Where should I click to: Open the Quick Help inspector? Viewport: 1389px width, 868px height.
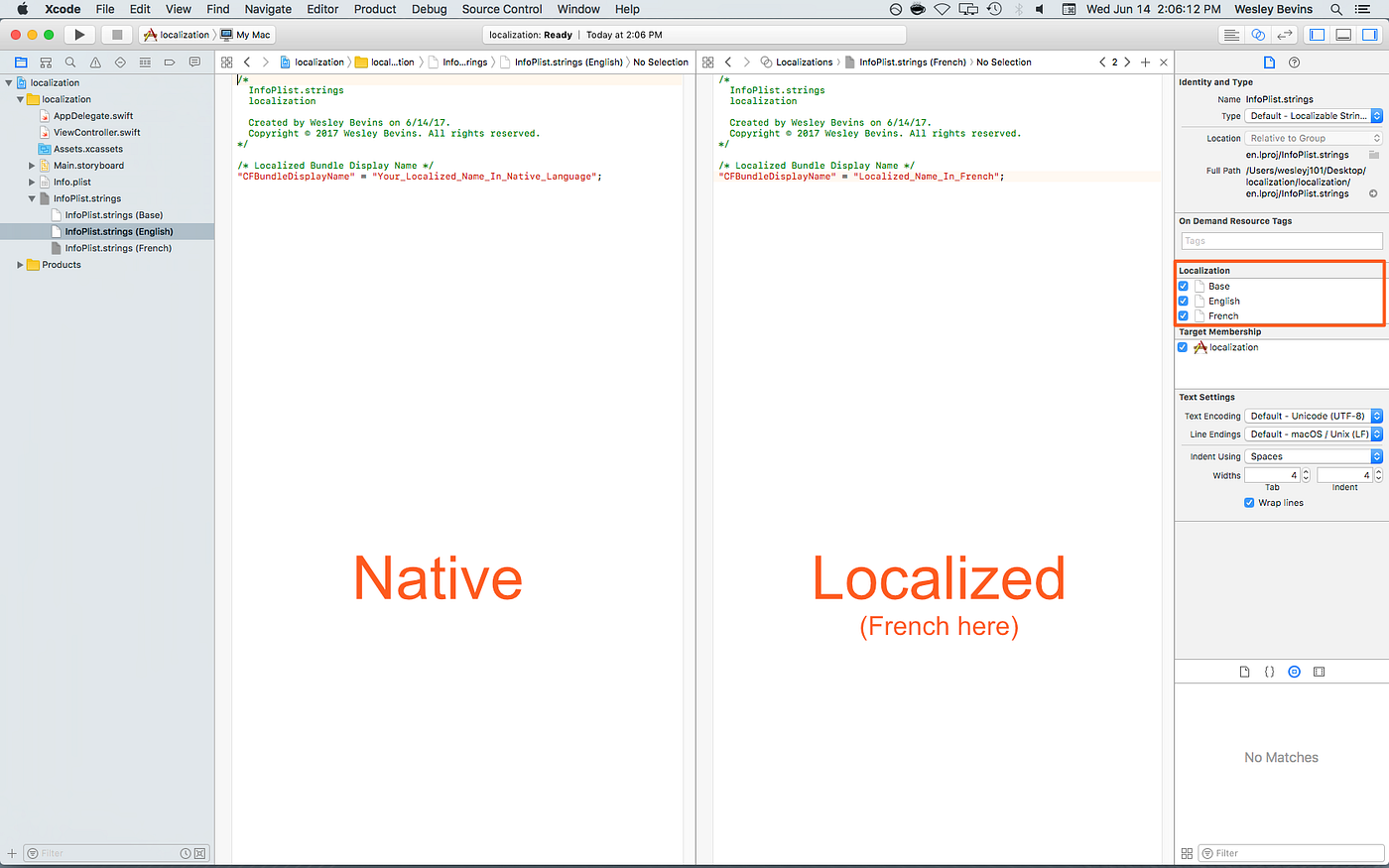click(x=1295, y=62)
